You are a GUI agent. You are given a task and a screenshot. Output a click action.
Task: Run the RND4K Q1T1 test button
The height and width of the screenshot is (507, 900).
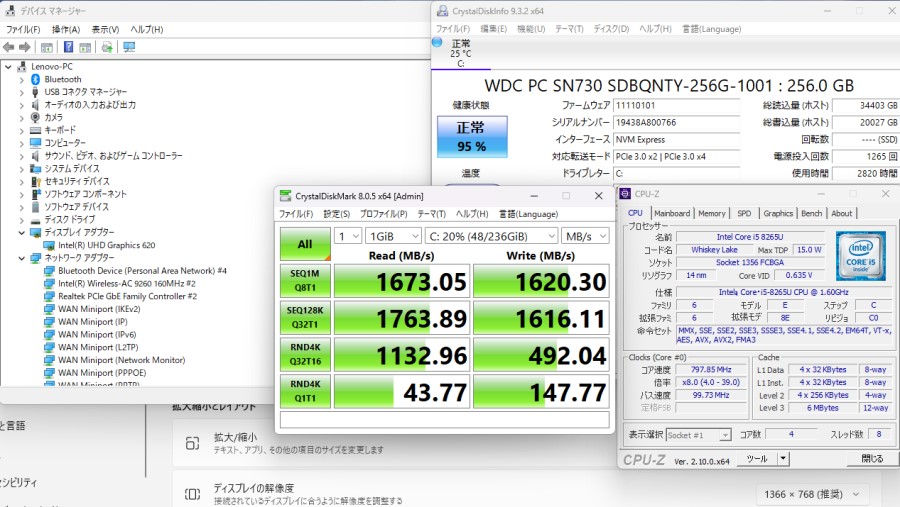coord(305,391)
